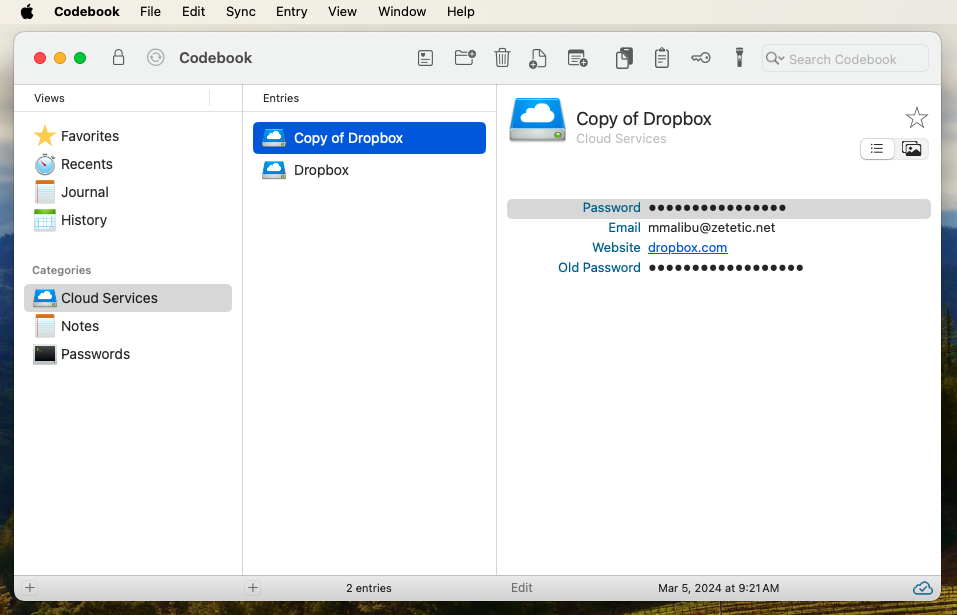Select the Copy of Dropbox entry

pyautogui.click(x=369, y=138)
